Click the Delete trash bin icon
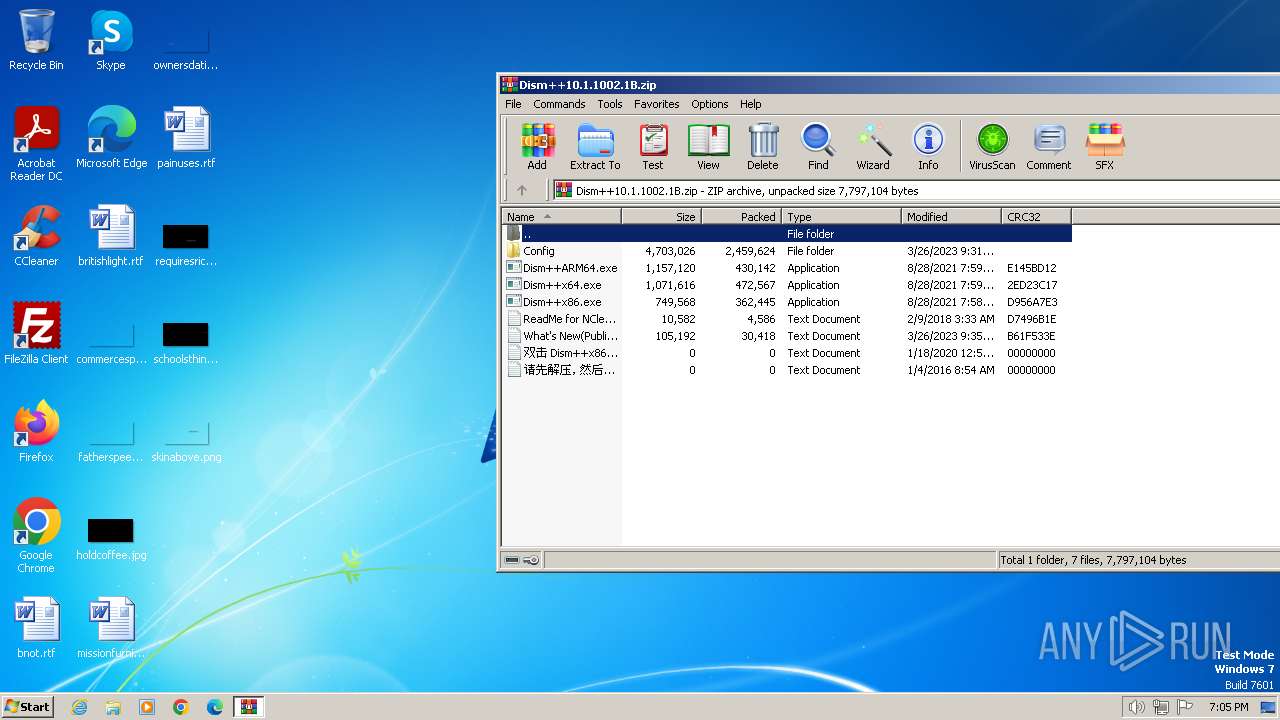1280x720 pixels. point(762,146)
